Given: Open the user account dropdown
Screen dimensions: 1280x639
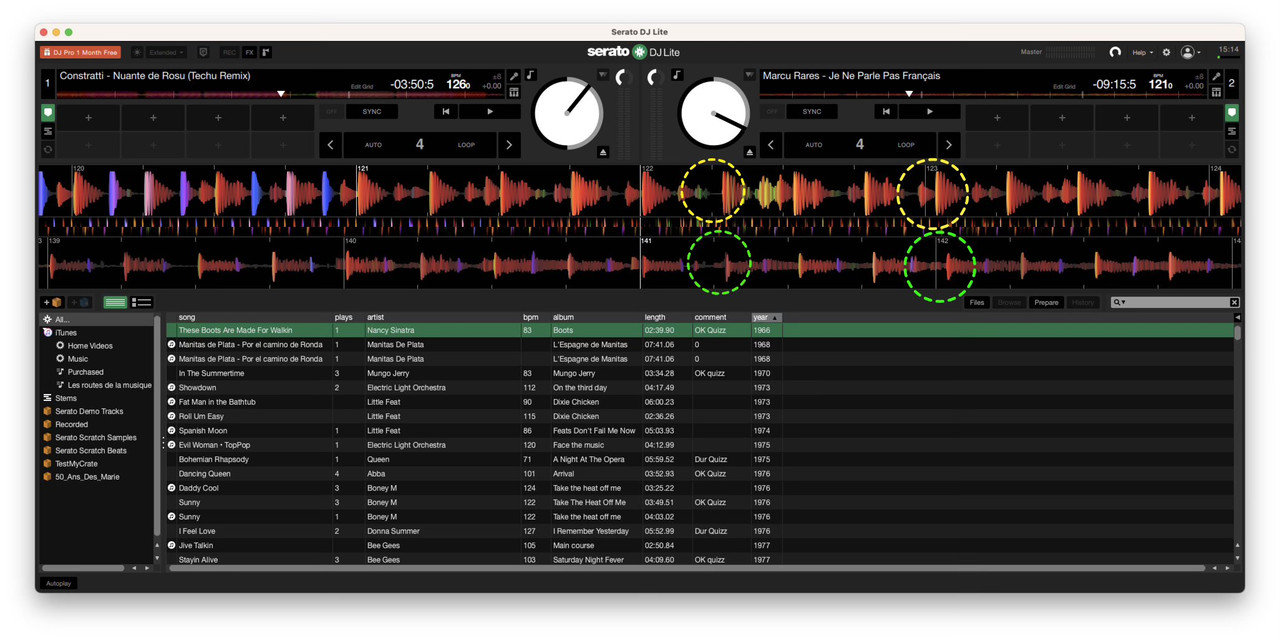Looking at the screenshot, I should (x=1189, y=52).
